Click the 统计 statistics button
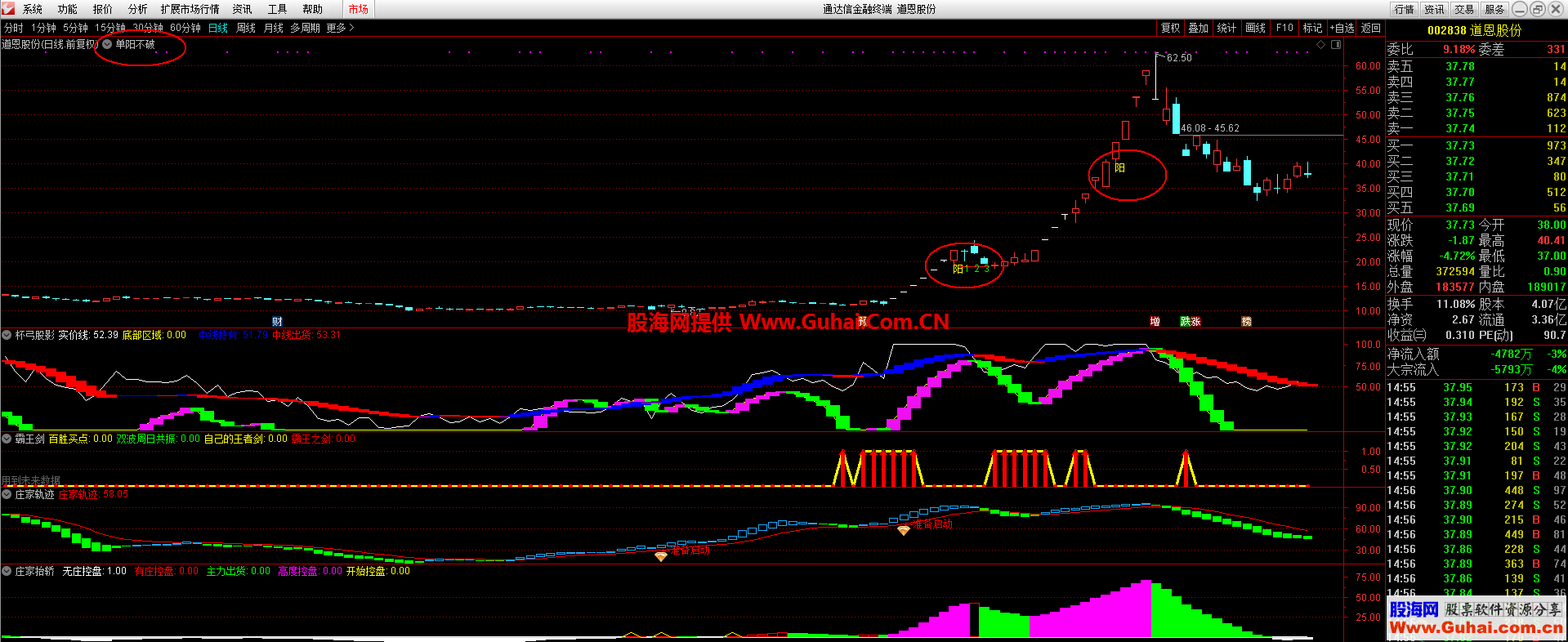Viewport: 1568px width, 642px height. [1227, 28]
